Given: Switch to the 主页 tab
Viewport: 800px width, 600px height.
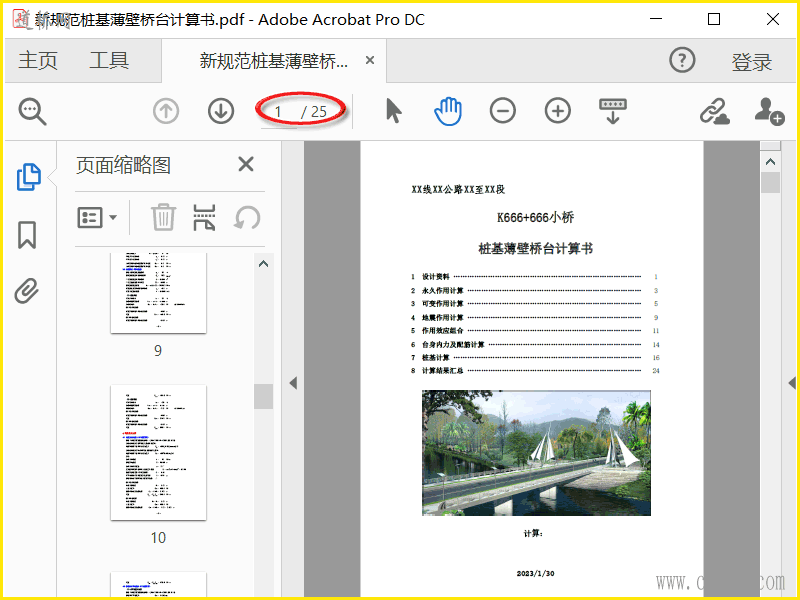Looking at the screenshot, I should [x=38, y=60].
